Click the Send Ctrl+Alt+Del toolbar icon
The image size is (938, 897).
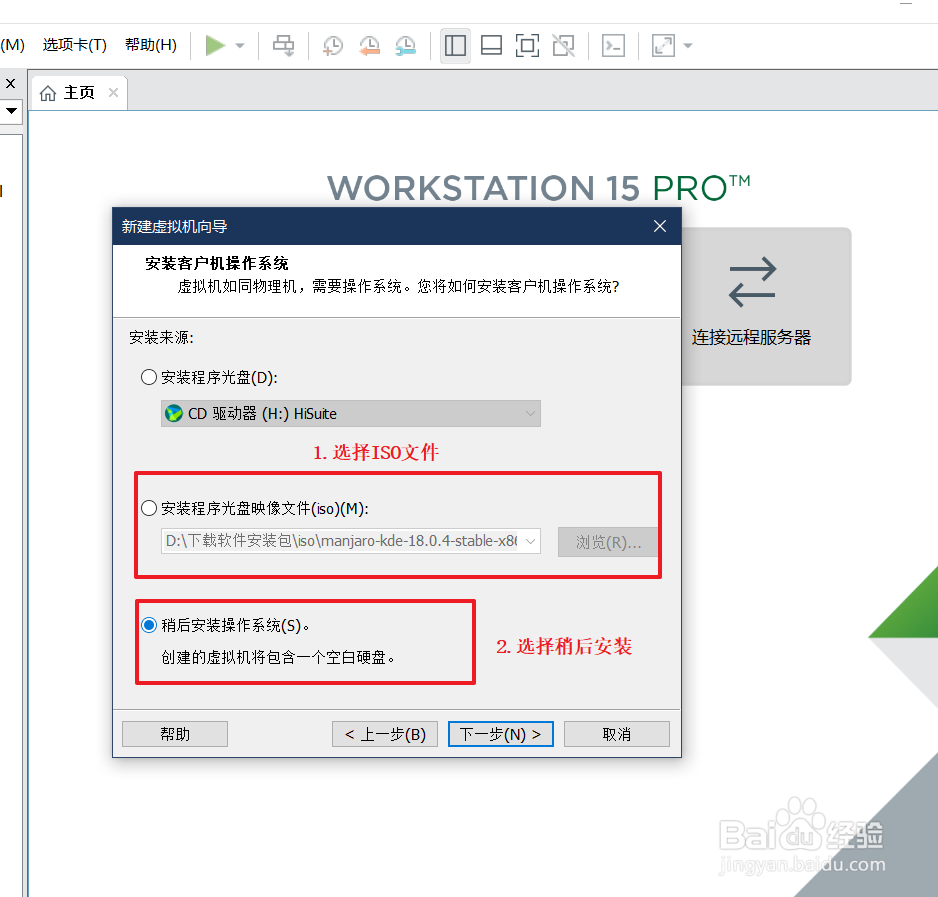click(x=284, y=45)
